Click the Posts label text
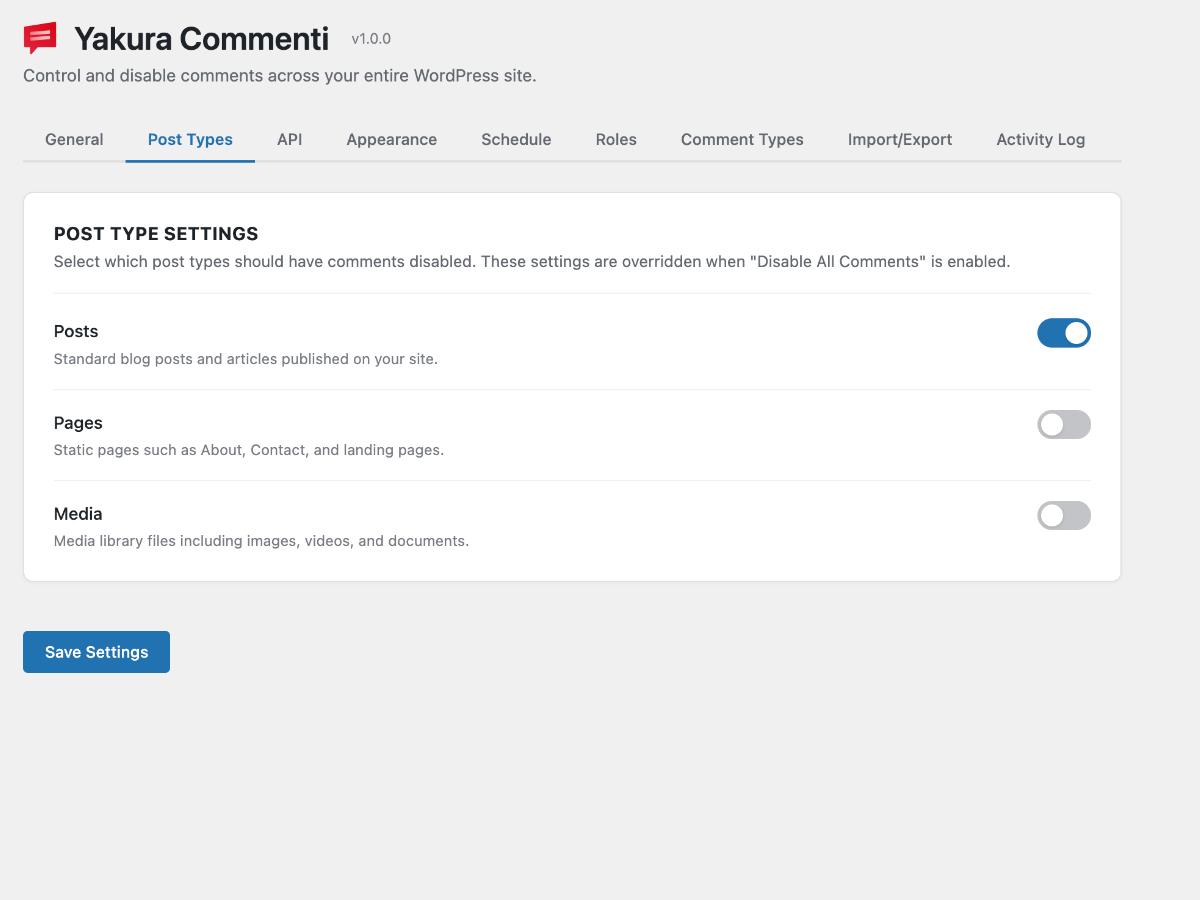 pos(75,331)
